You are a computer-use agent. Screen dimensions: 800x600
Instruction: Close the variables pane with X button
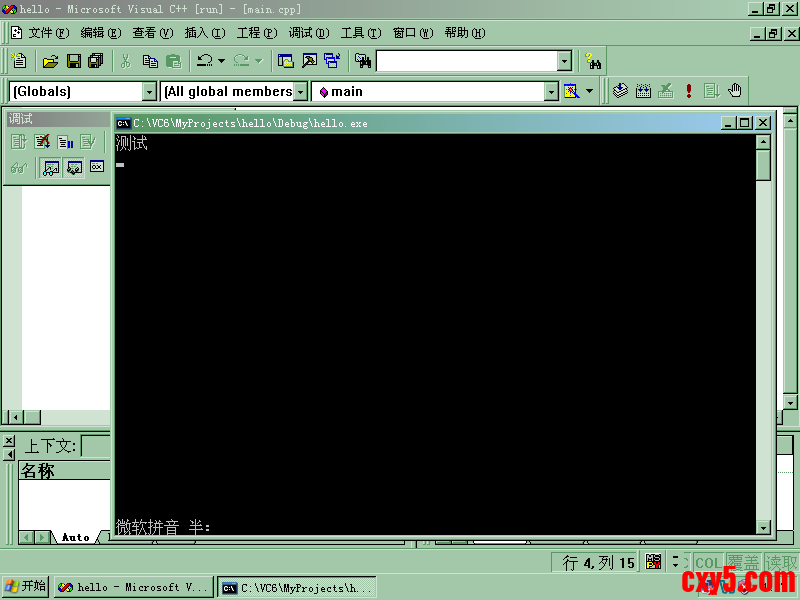click(x=9, y=441)
